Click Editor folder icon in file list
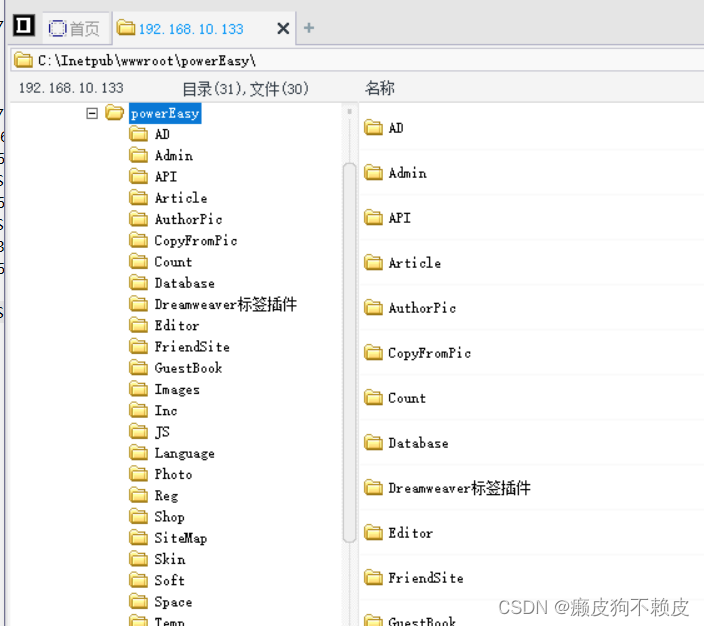 [x=374, y=533]
